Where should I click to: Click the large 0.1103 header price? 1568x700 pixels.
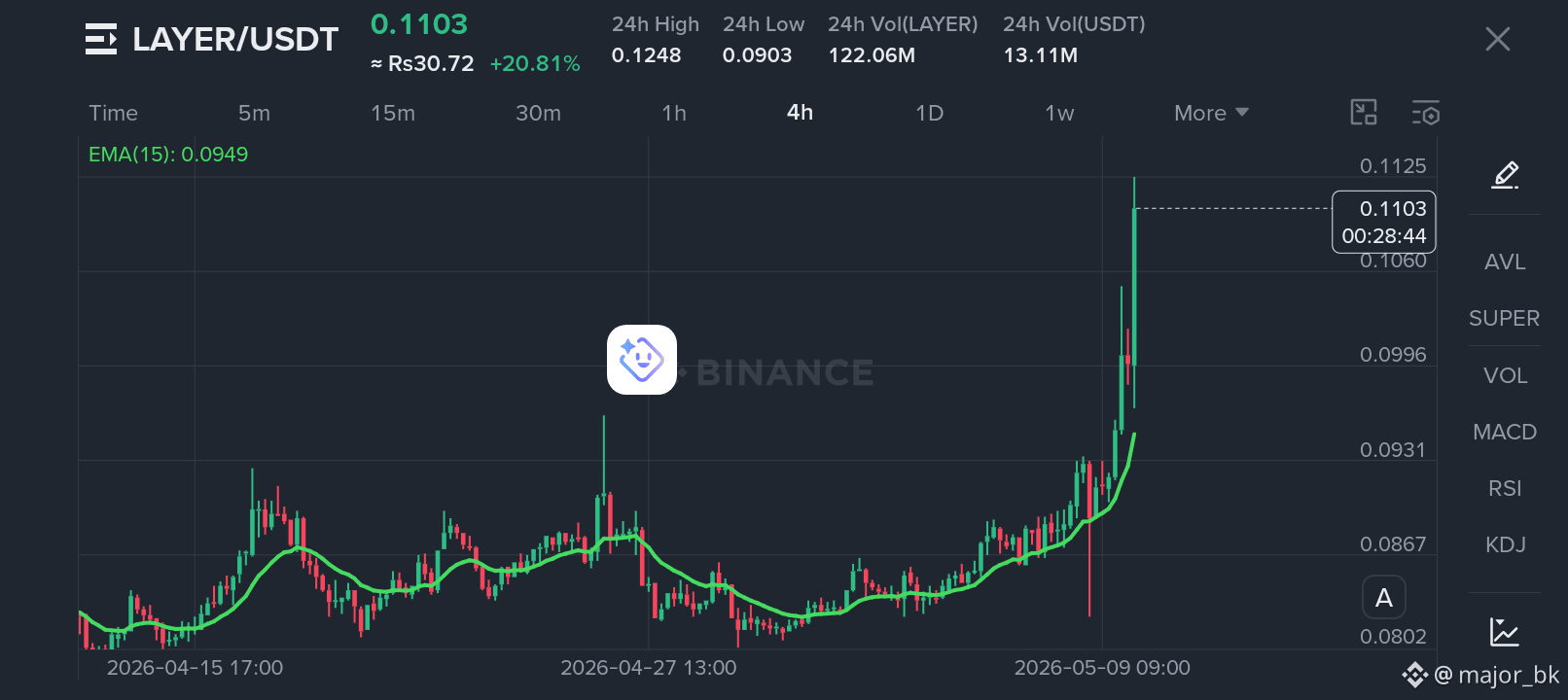[419, 24]
